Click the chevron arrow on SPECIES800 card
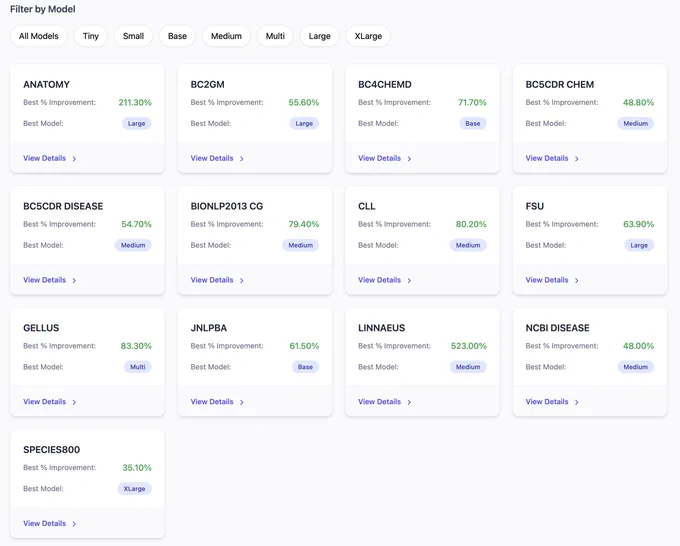 pos(74,524)
